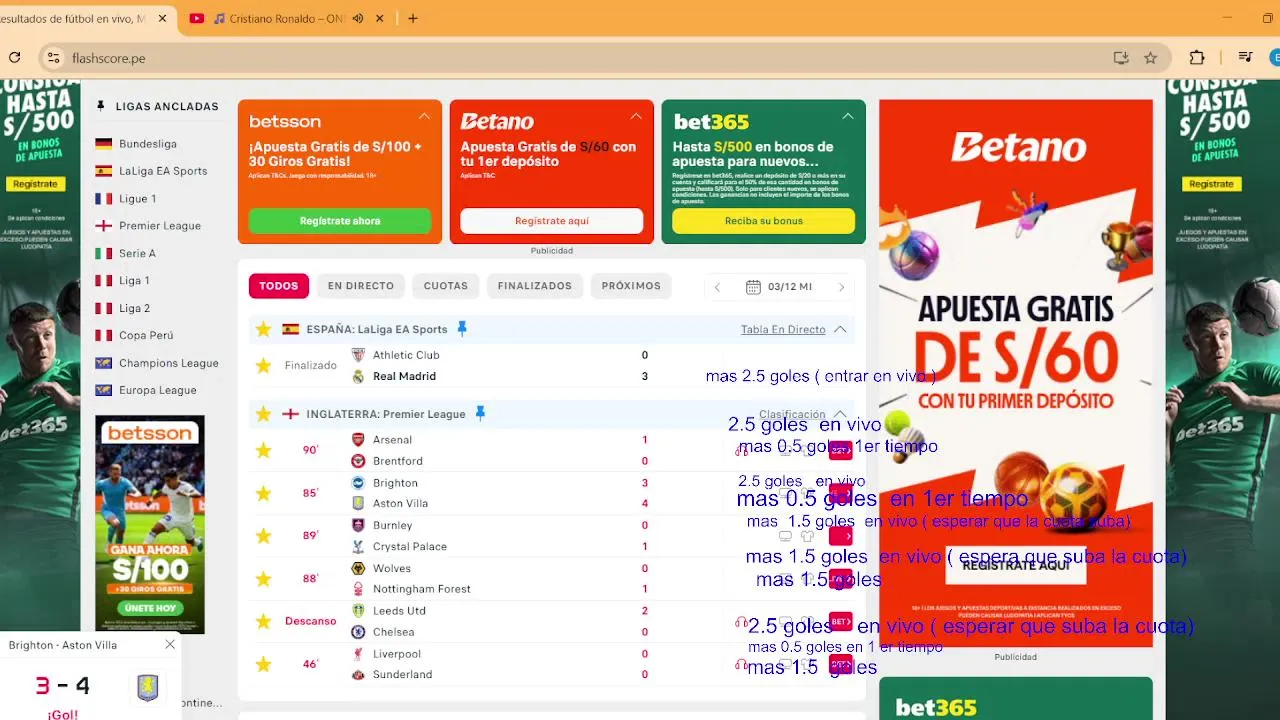
Task: Open Europa League in pinned leagues
Action: click(x=157, y=390)
